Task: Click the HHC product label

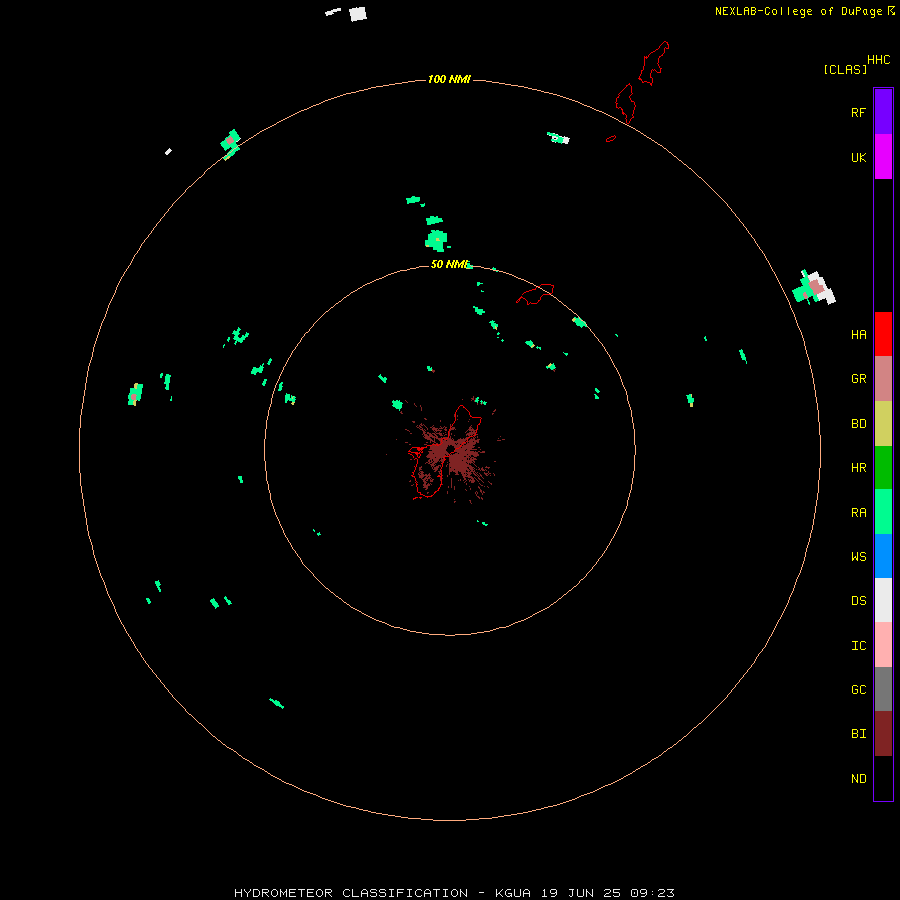Action: point(878,60)
